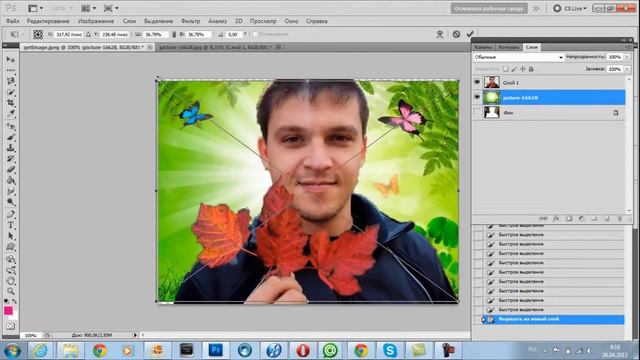
Task: Delete layer using the trash icon
Action: (619, 219)
